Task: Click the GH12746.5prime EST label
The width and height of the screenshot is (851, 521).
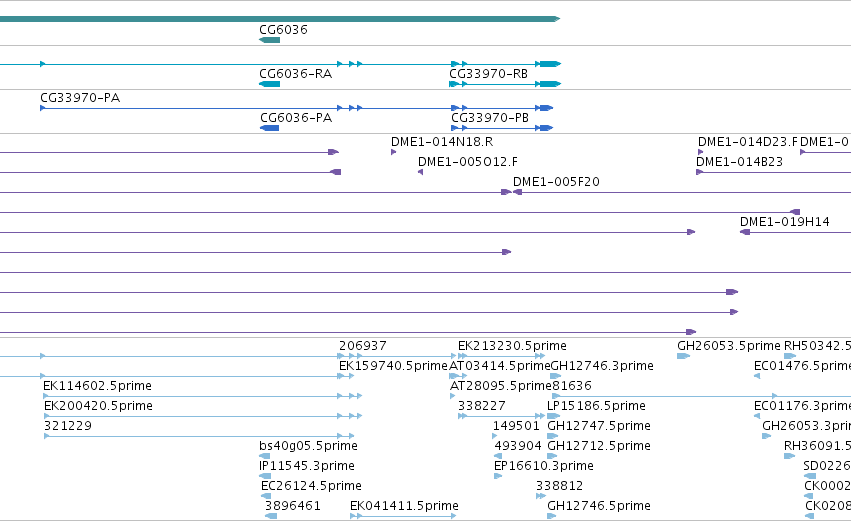Action: pos(599,507)
